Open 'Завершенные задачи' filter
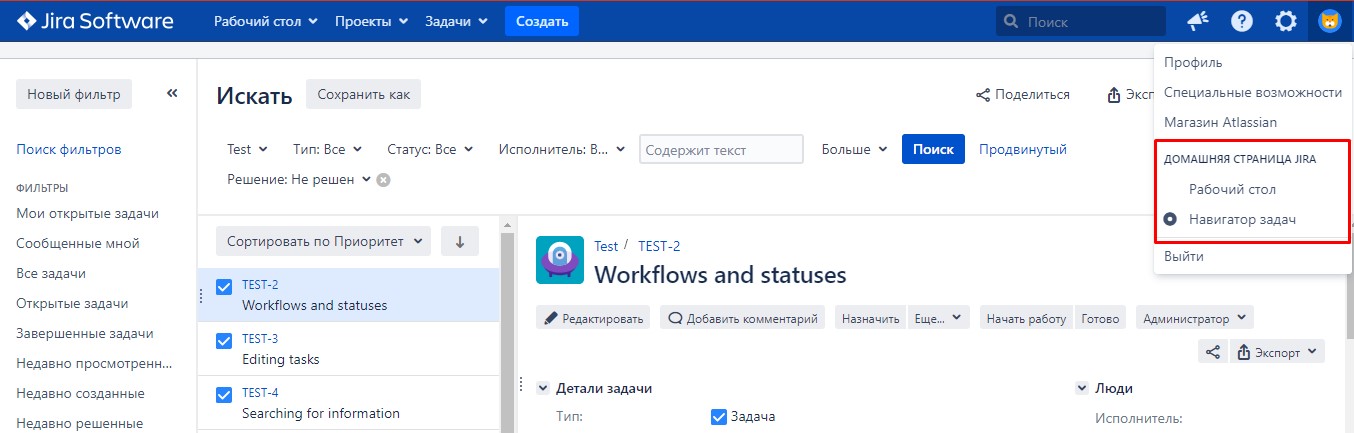The height and width of the screenshot is (433, 1354). point(85,333)
